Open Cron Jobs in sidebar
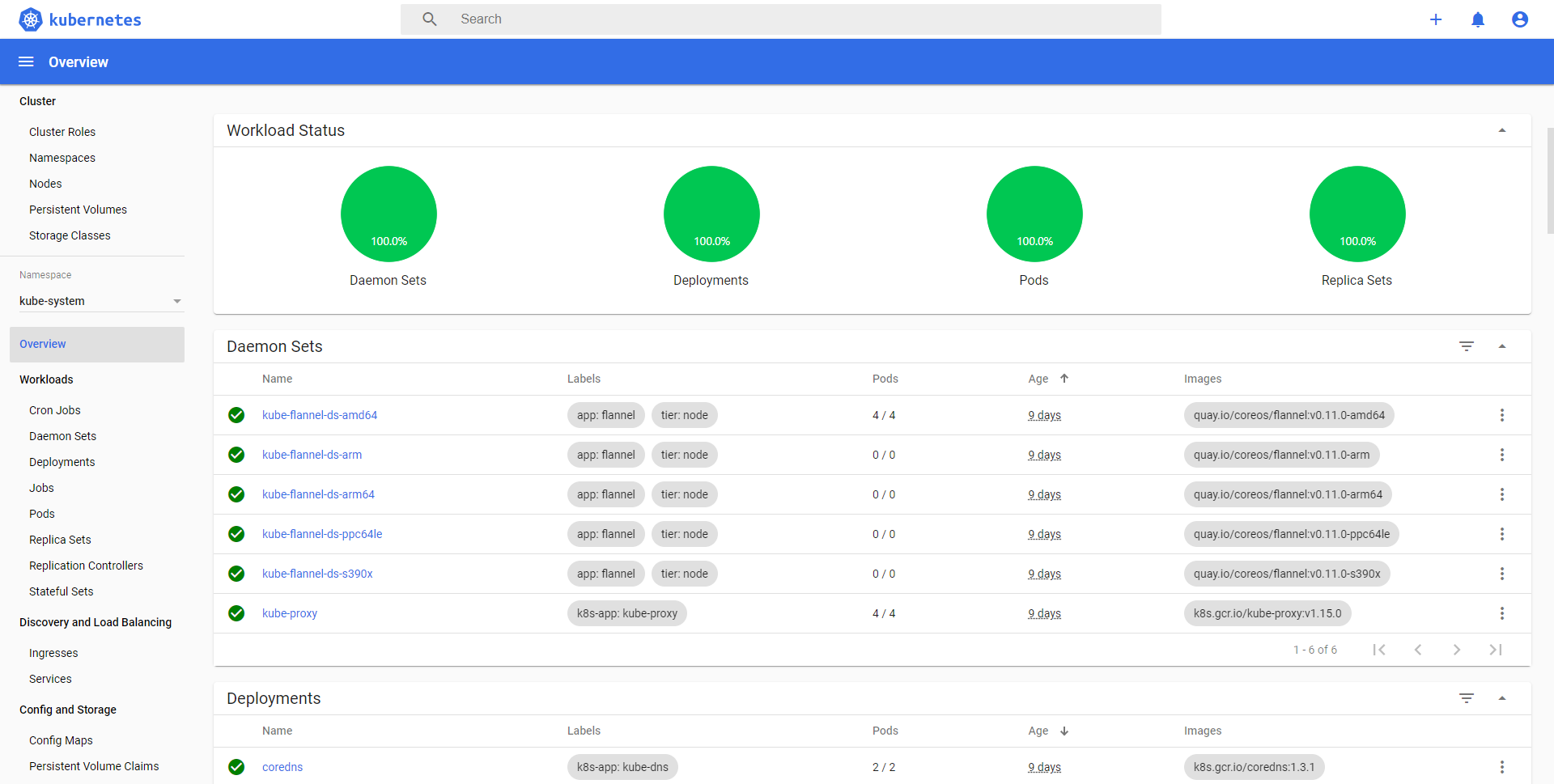 click(x=55, y=410)
